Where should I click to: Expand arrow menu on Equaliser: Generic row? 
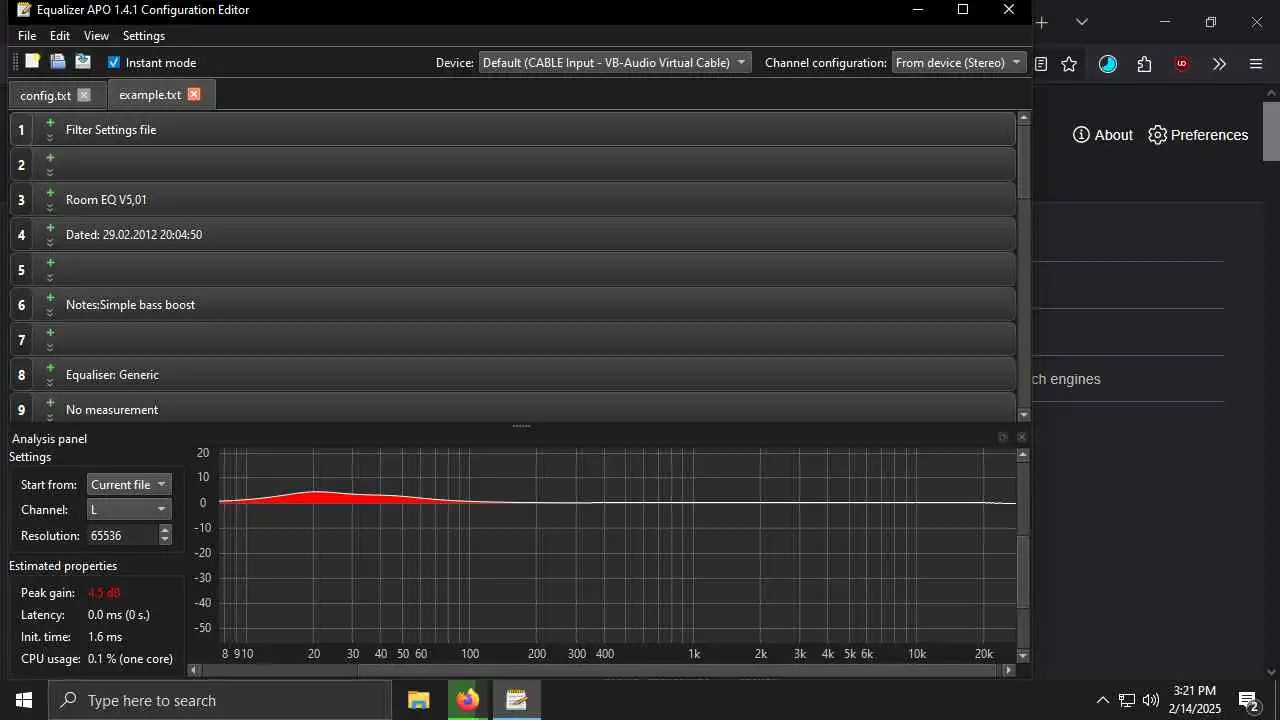point(50,383)
